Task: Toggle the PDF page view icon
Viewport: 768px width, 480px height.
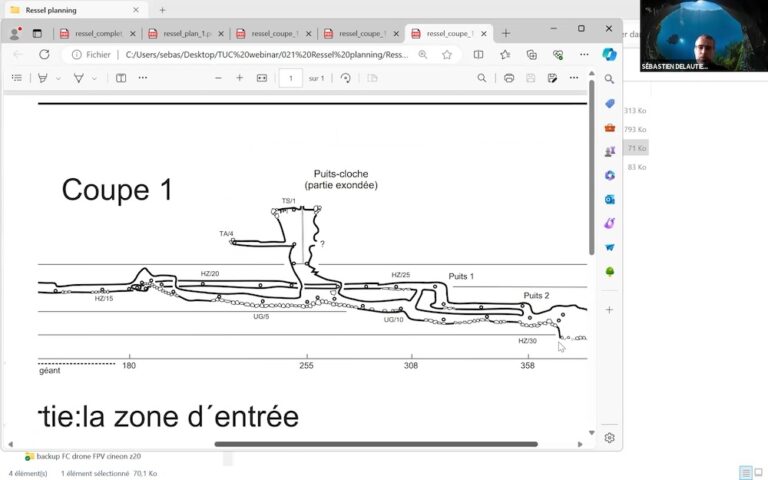Action: [121, 78]
